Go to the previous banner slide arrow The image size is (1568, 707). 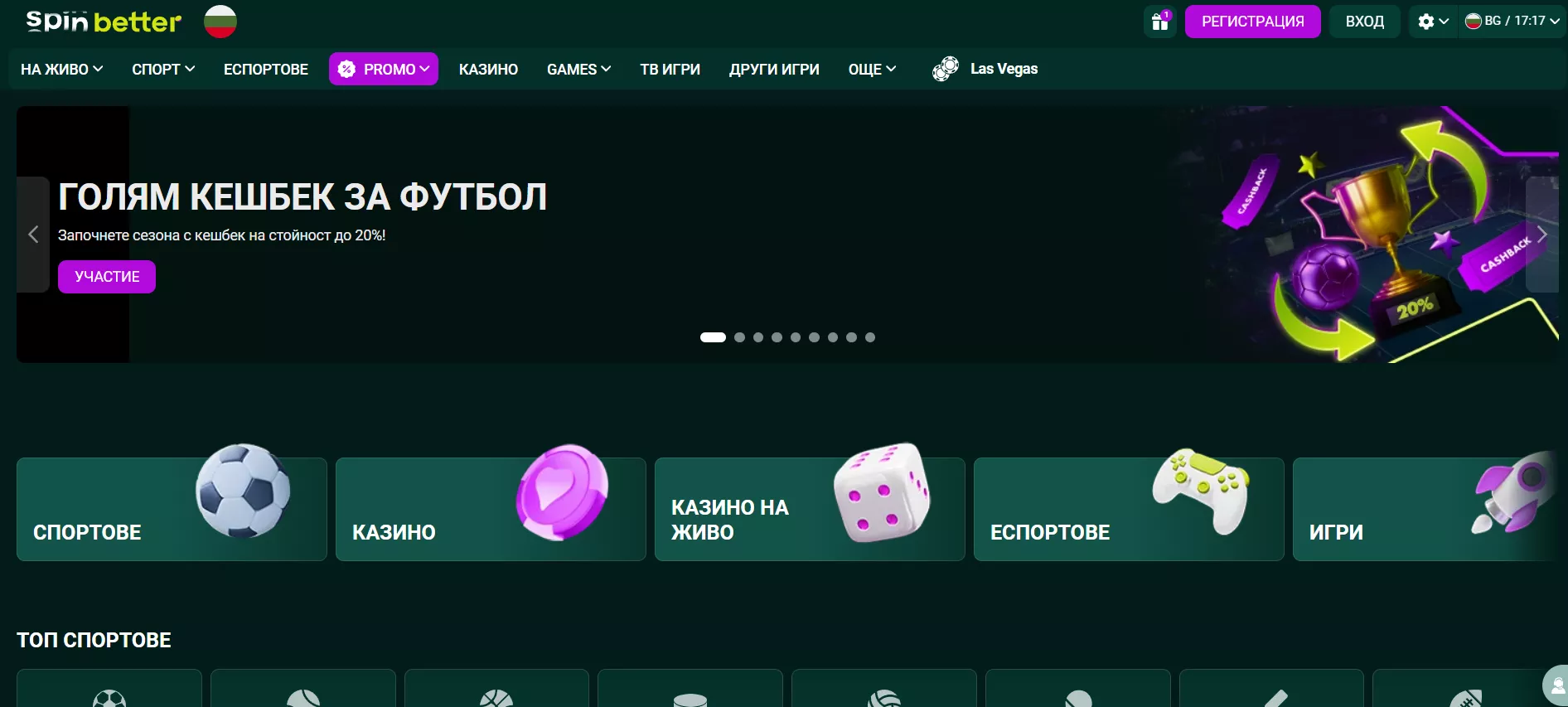(33, 235)
